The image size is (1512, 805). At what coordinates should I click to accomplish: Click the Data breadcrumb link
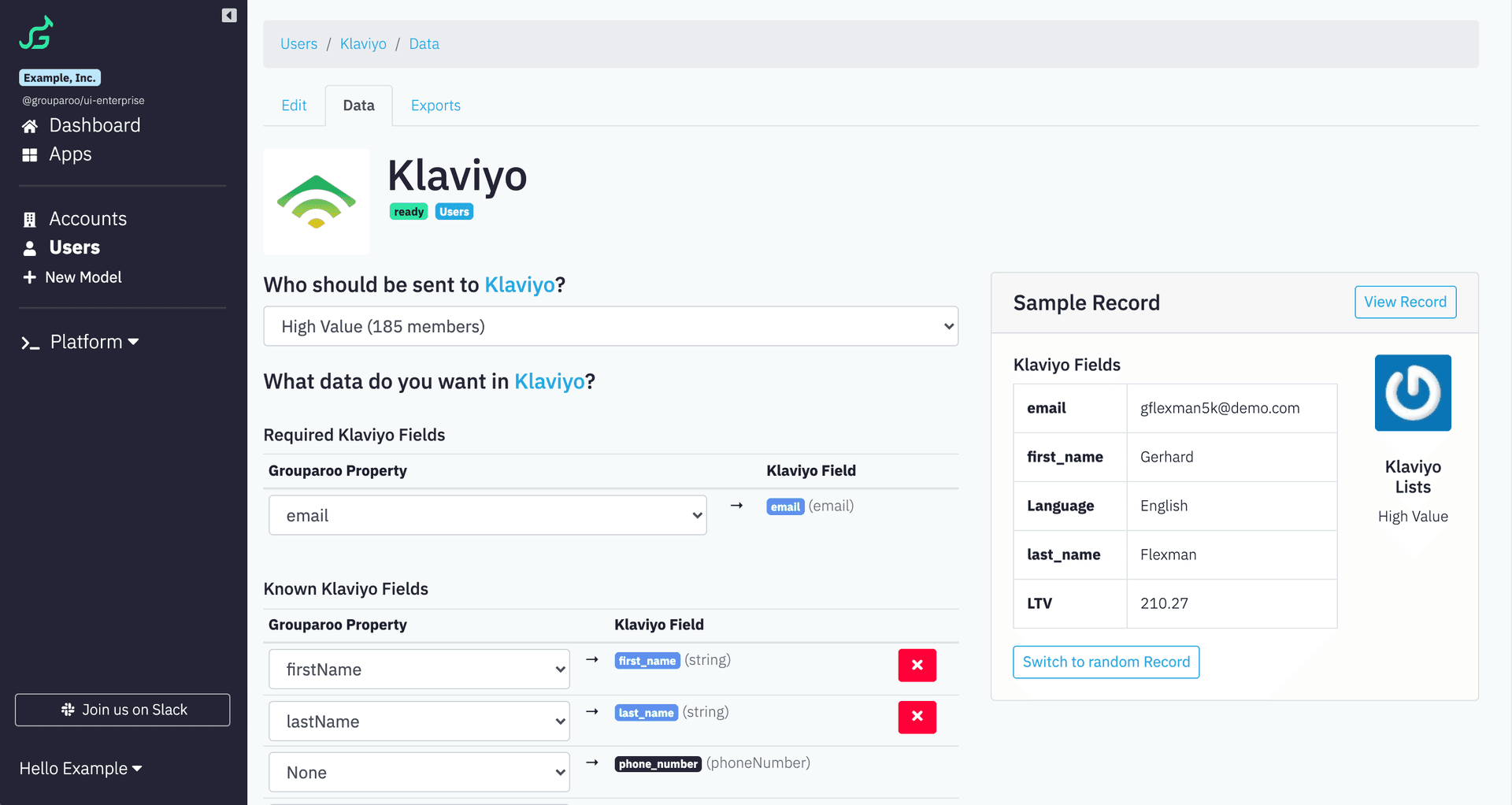424,44
